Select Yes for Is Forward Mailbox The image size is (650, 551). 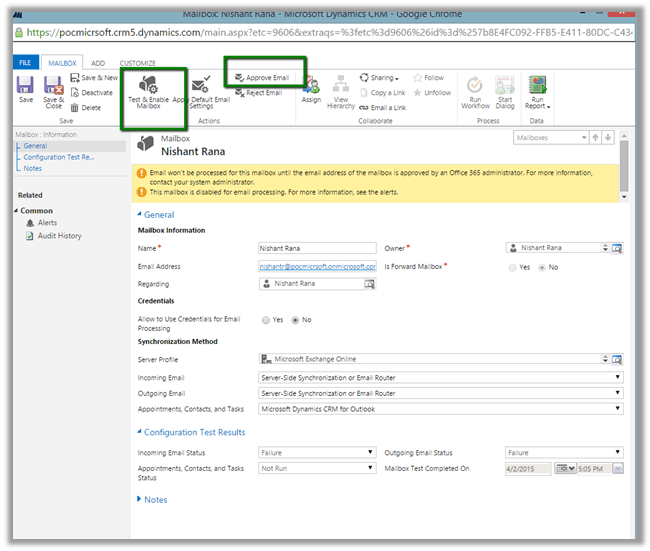(x=514, y=268)
